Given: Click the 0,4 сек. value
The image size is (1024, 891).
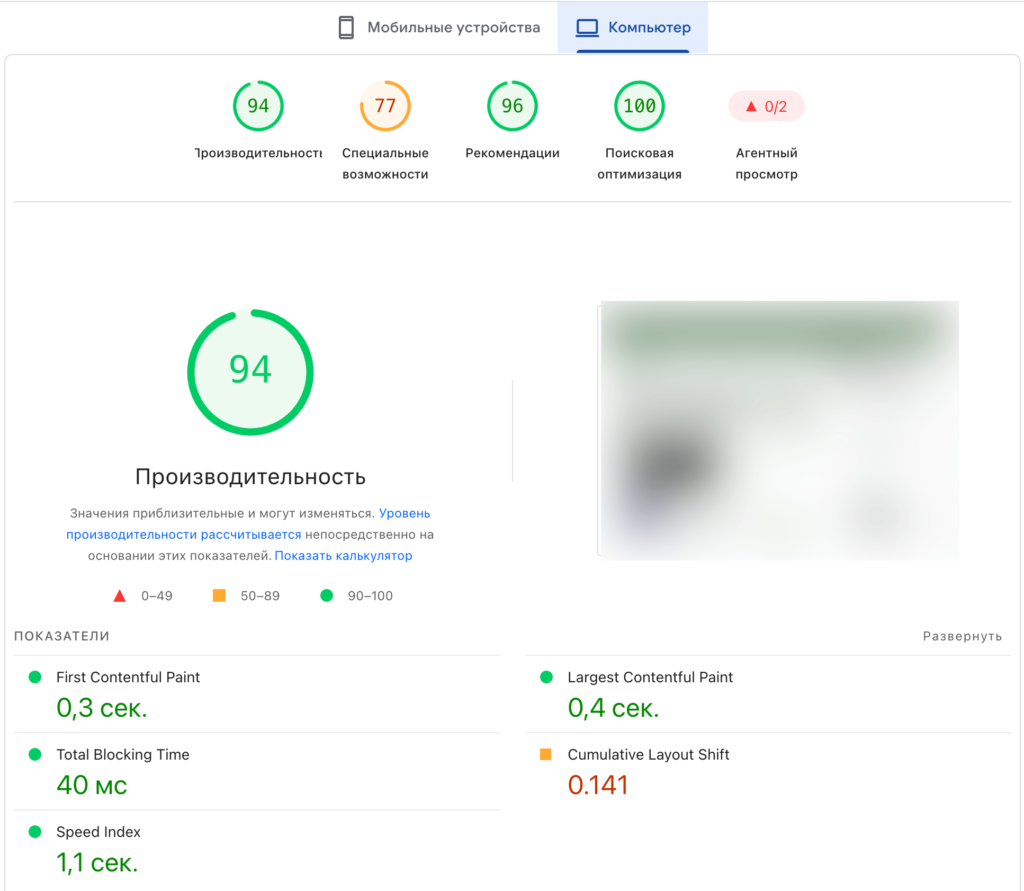Looking at the screenshot, I should point(613,708).
